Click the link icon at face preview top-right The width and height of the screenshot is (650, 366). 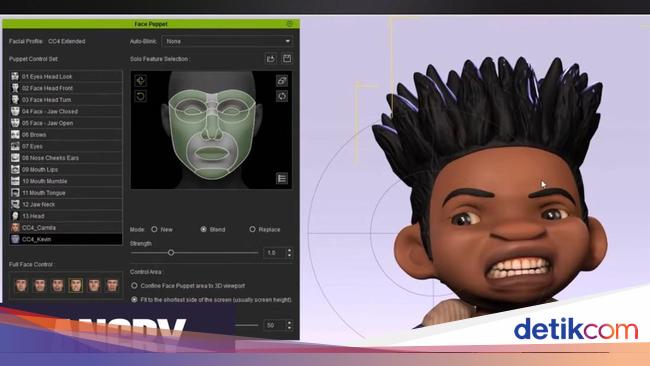tap(282, 80)
